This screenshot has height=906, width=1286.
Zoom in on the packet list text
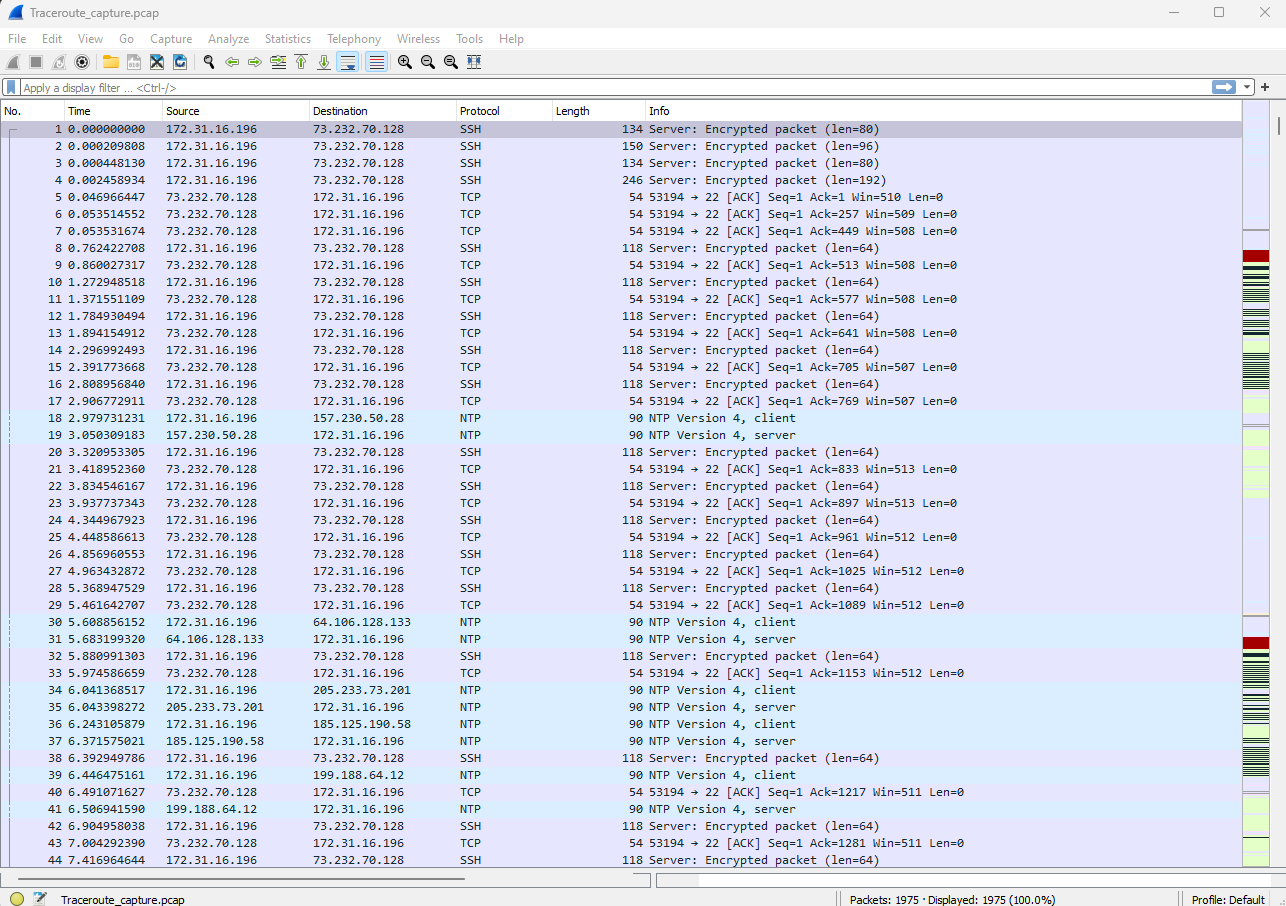[405, 62]
